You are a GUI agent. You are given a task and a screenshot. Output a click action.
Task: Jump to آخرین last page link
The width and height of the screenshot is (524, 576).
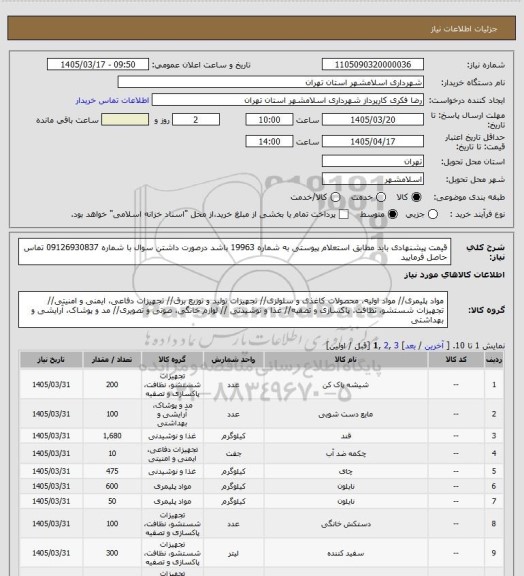point(434,346)
